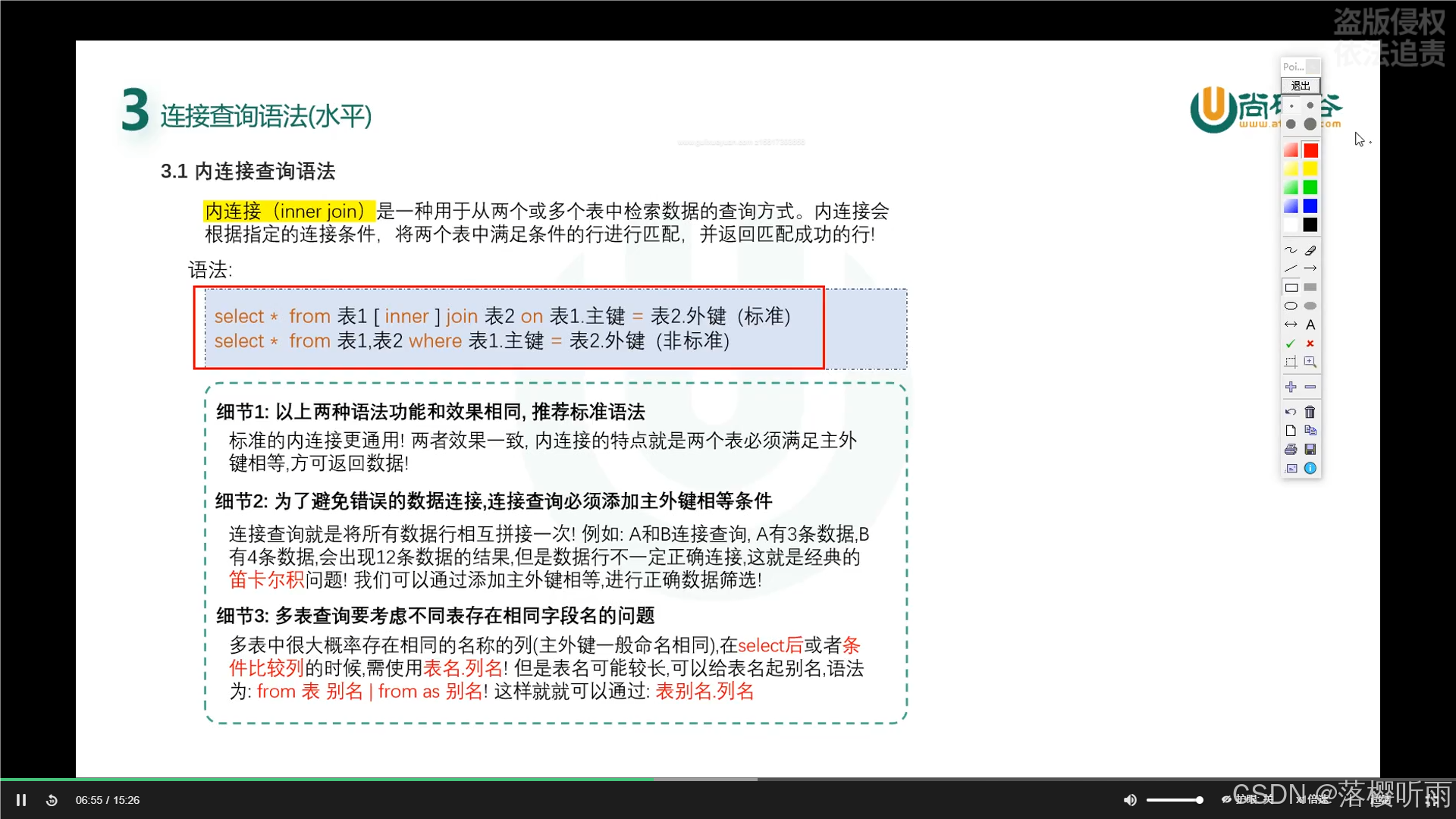Click the undo arrow icon
The image size is (1456, 819).
[1291, 412]
